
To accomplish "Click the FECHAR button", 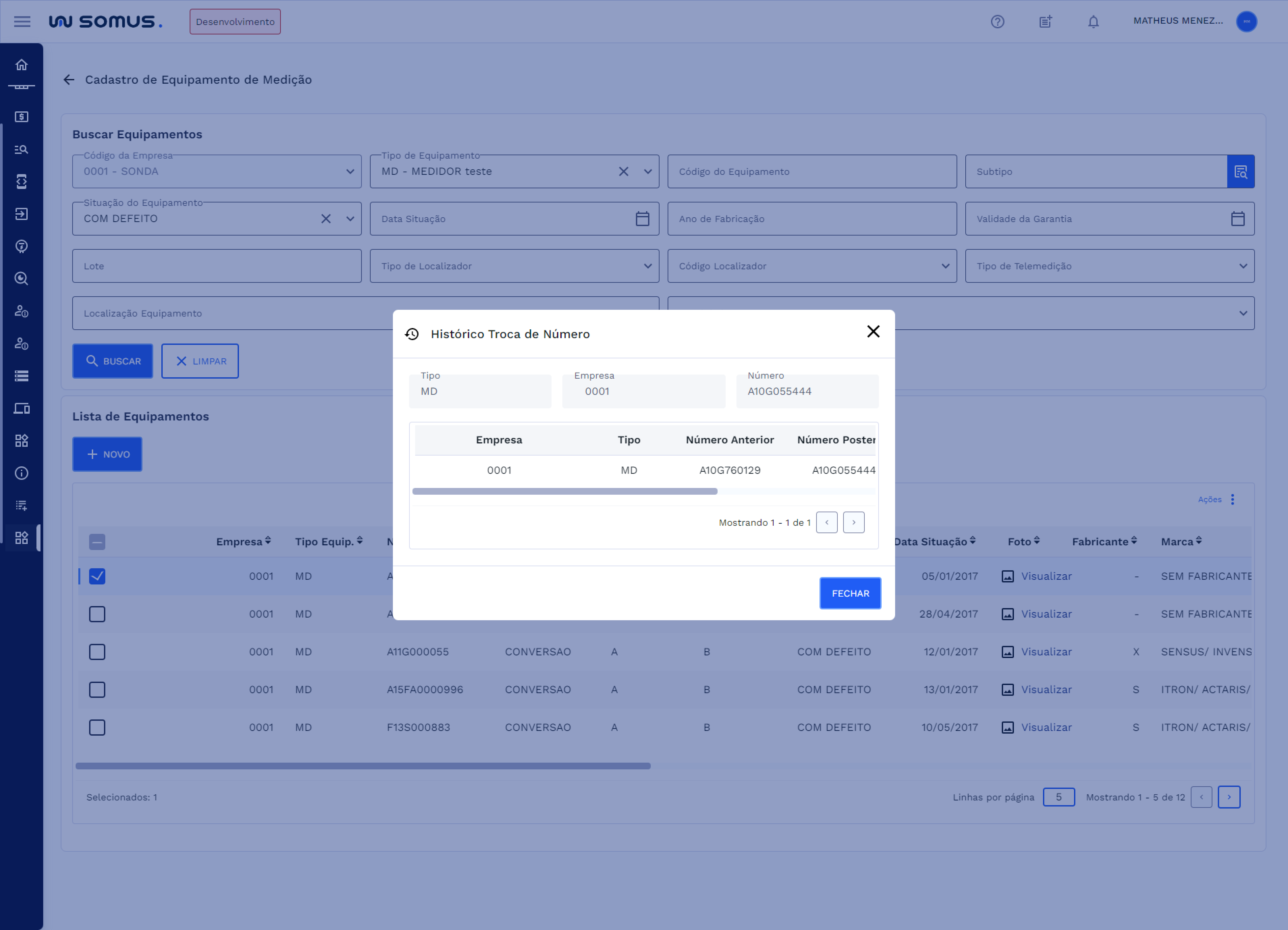I will (850, 593).
